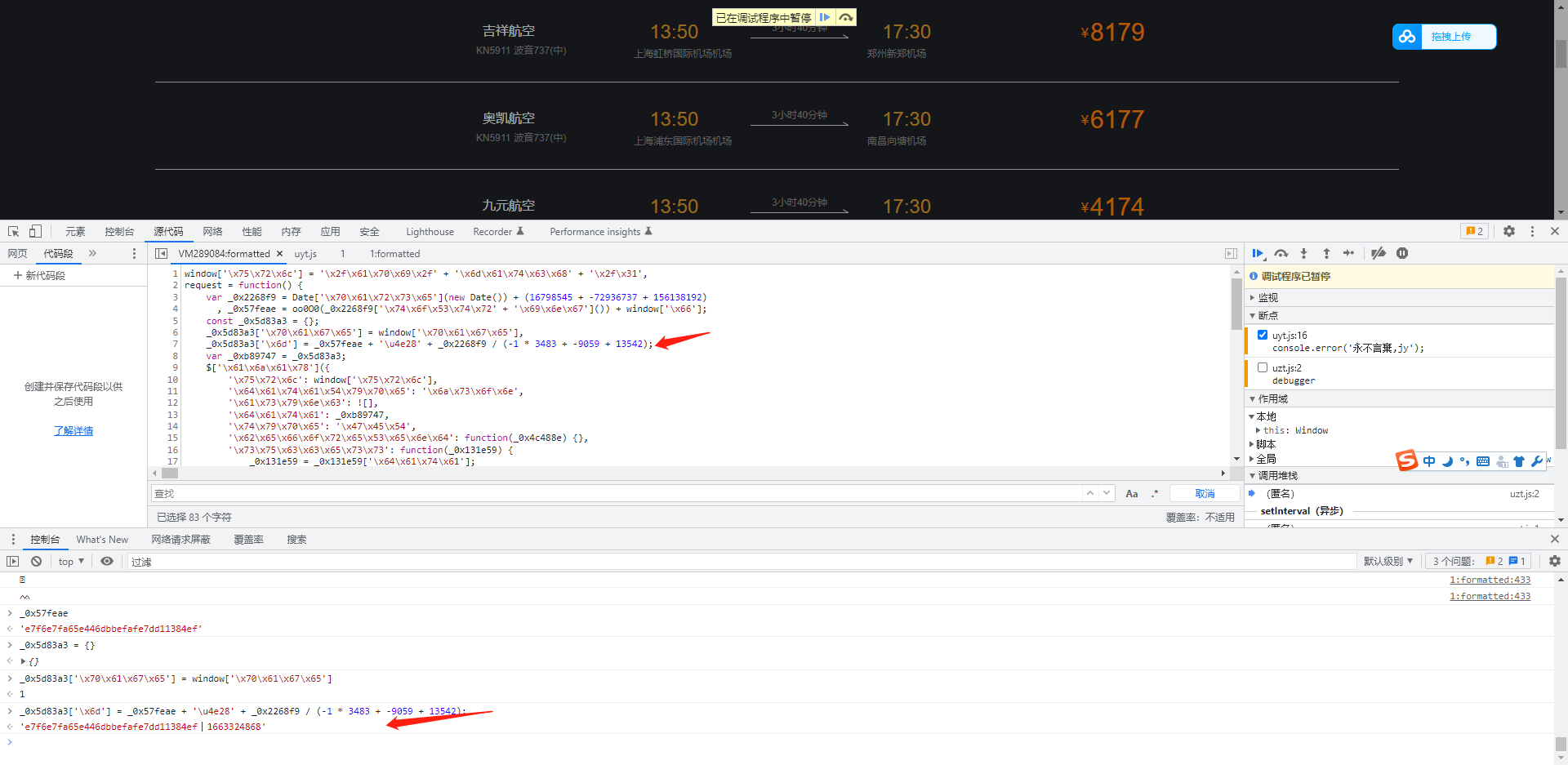Screen dimensions: 1568x765
Task: Toggle the debugger sidebar icon right of file tabs
Action: (x=1231, y=254)
